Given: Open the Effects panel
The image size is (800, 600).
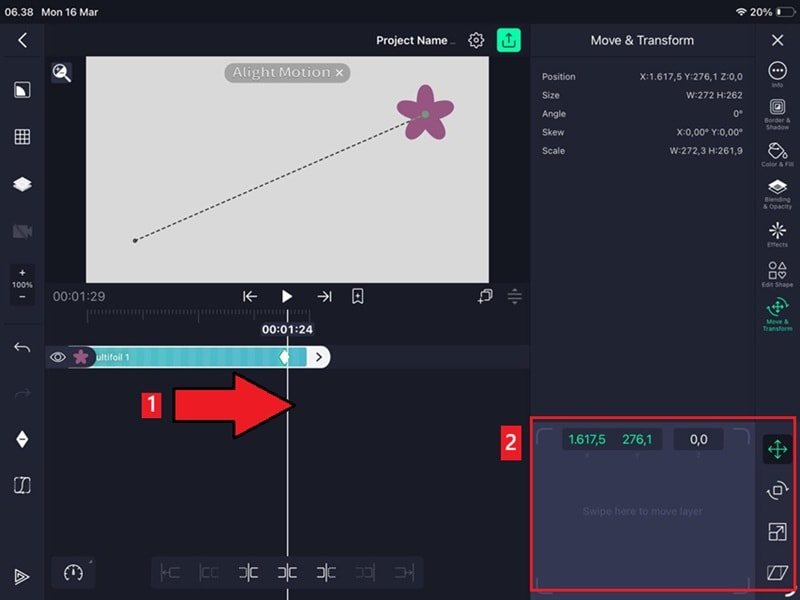Looking at the screenshot, I should [x=777, y=230].
